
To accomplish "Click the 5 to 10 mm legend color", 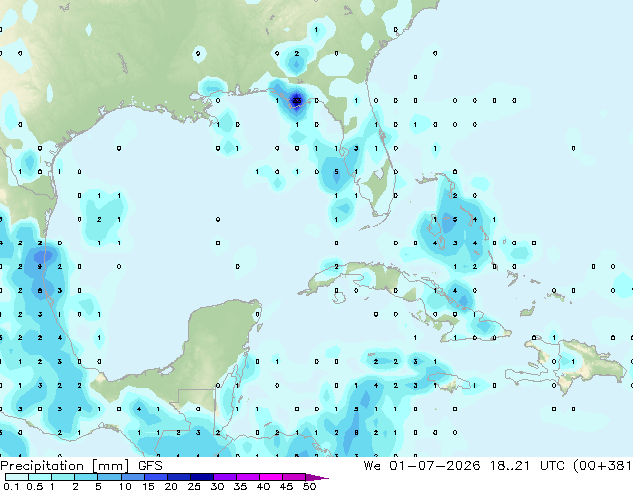I will point(109,477).
